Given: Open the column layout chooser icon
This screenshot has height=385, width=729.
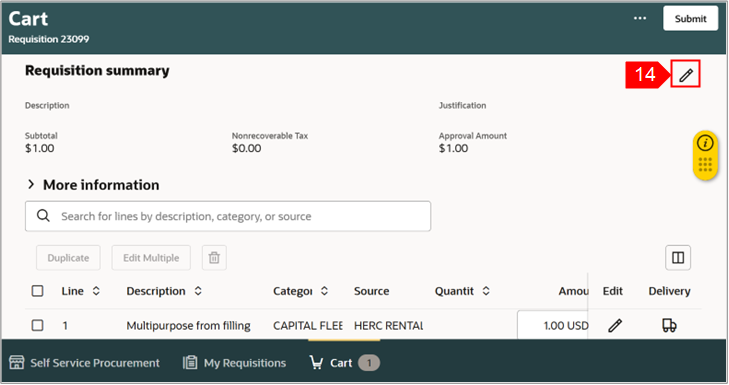Looking at the screenshot, I should coord(677,258).
